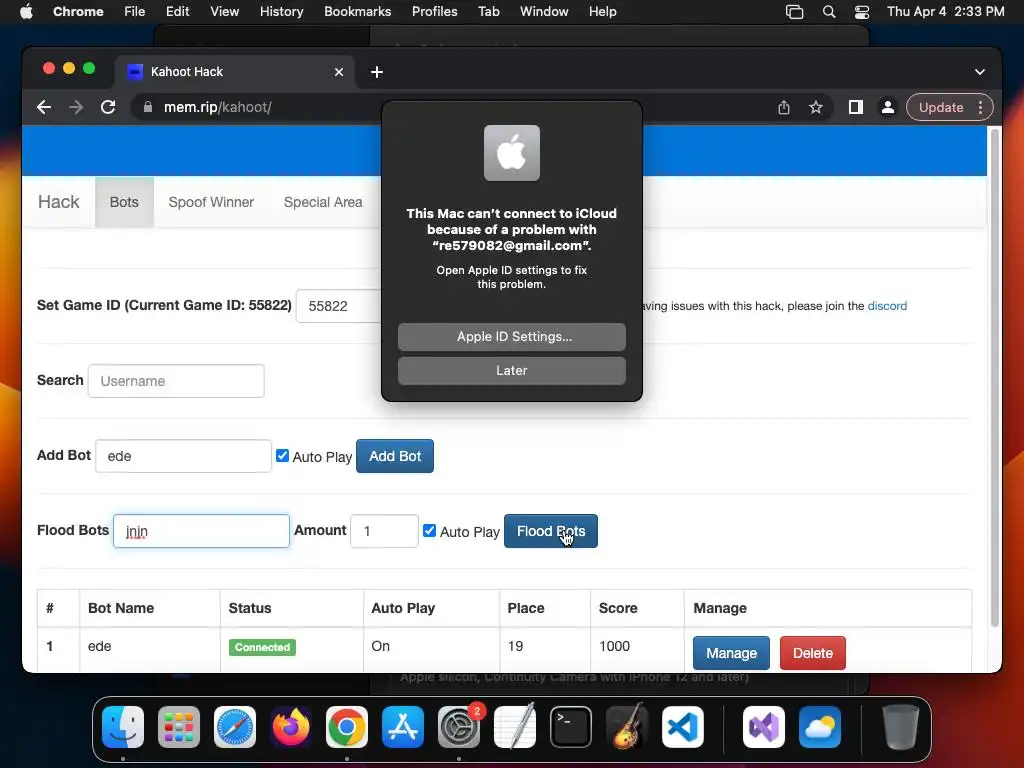Click Manage for bot ede

coord(731,653)
